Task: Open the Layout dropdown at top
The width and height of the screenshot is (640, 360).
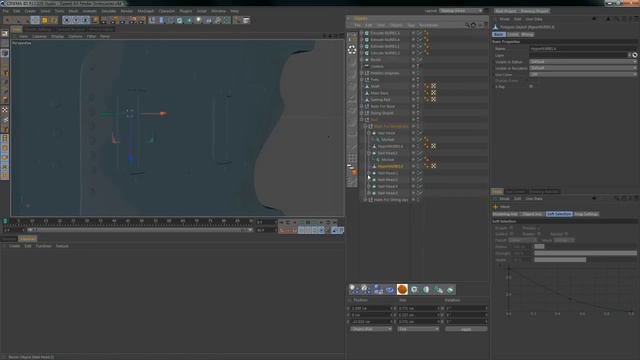Action: [461, 11]
